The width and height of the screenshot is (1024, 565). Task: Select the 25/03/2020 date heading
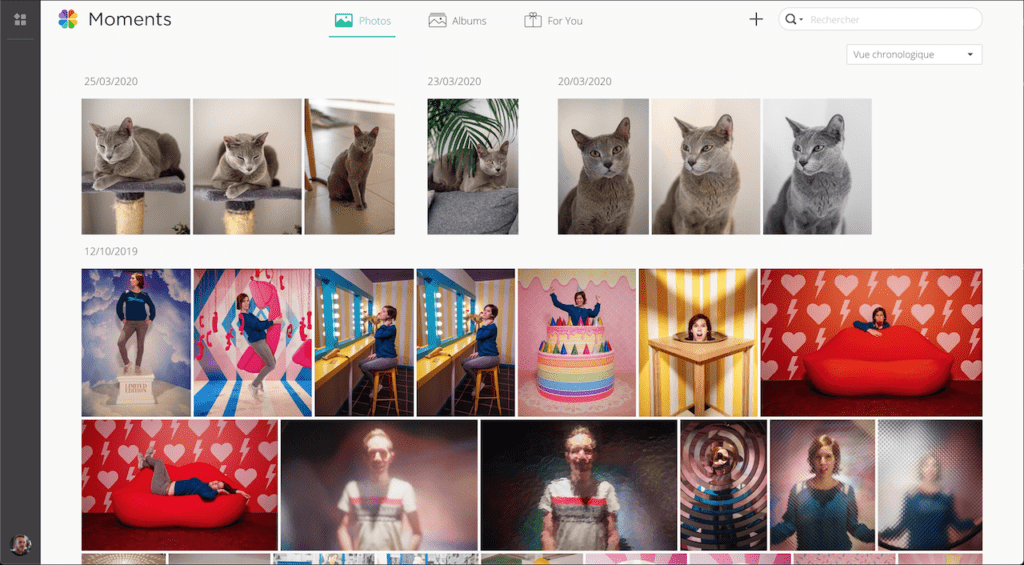coord(111,82)
